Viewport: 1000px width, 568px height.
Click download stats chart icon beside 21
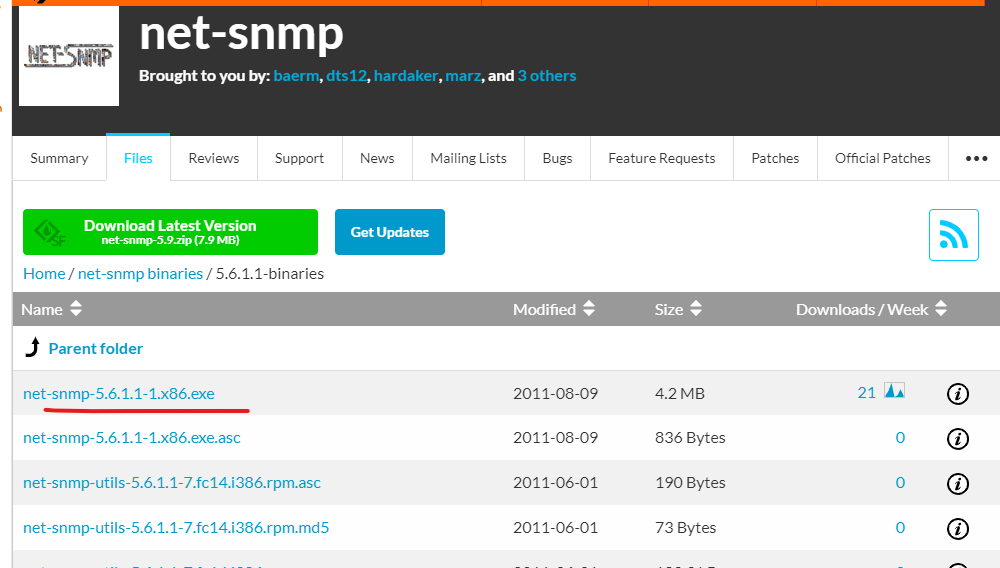point(894,390)
